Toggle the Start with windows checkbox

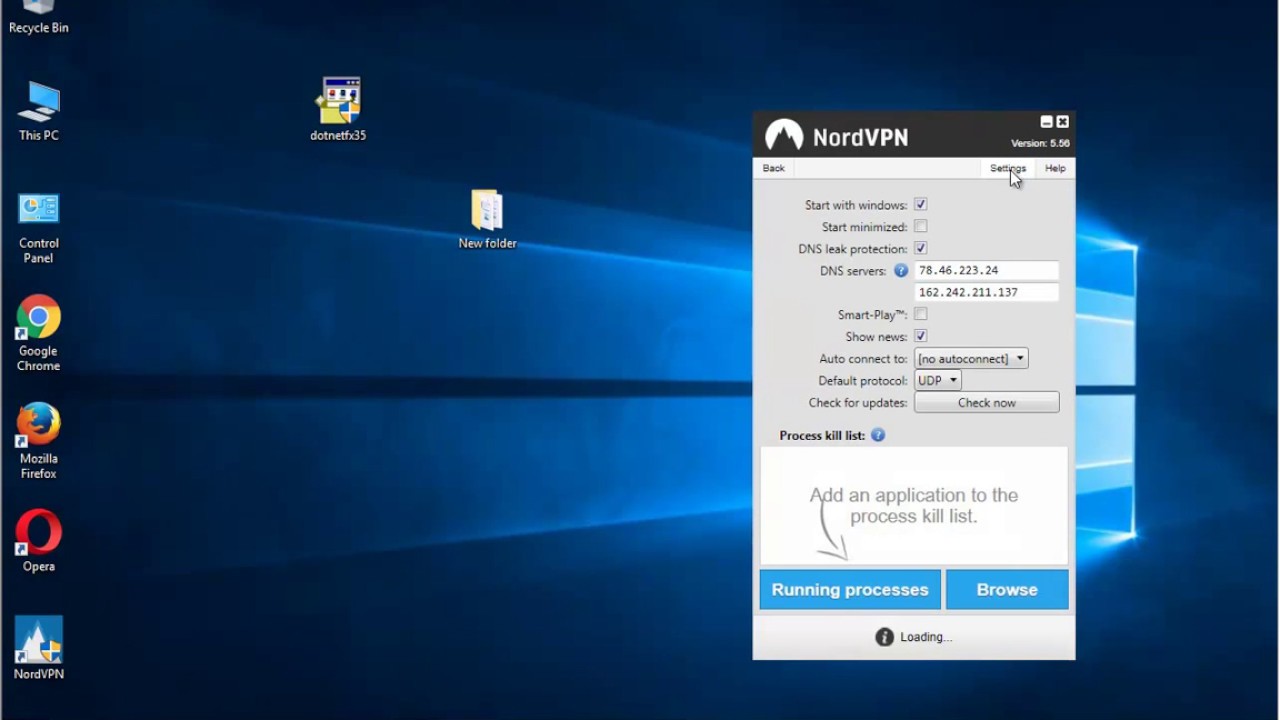point(920,205)
